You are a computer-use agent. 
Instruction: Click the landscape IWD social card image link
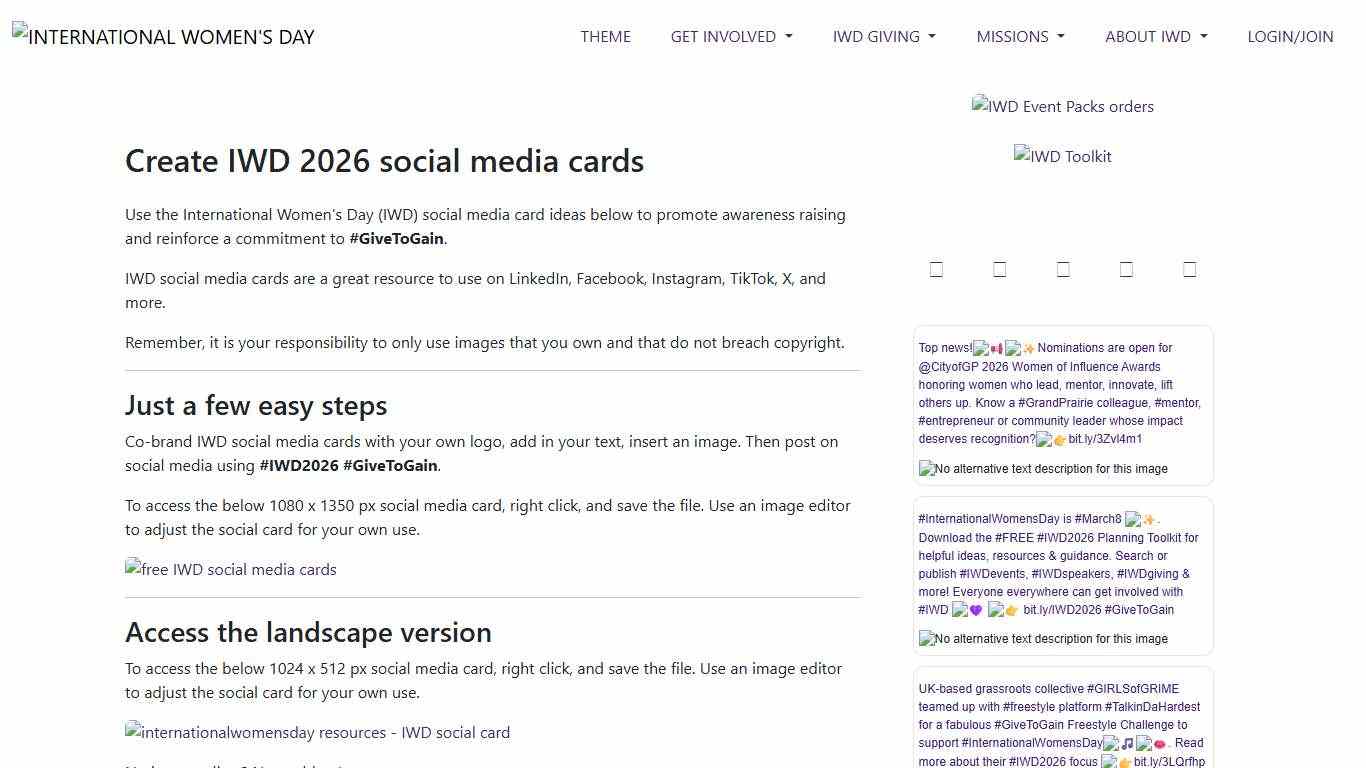click(317, 732)
